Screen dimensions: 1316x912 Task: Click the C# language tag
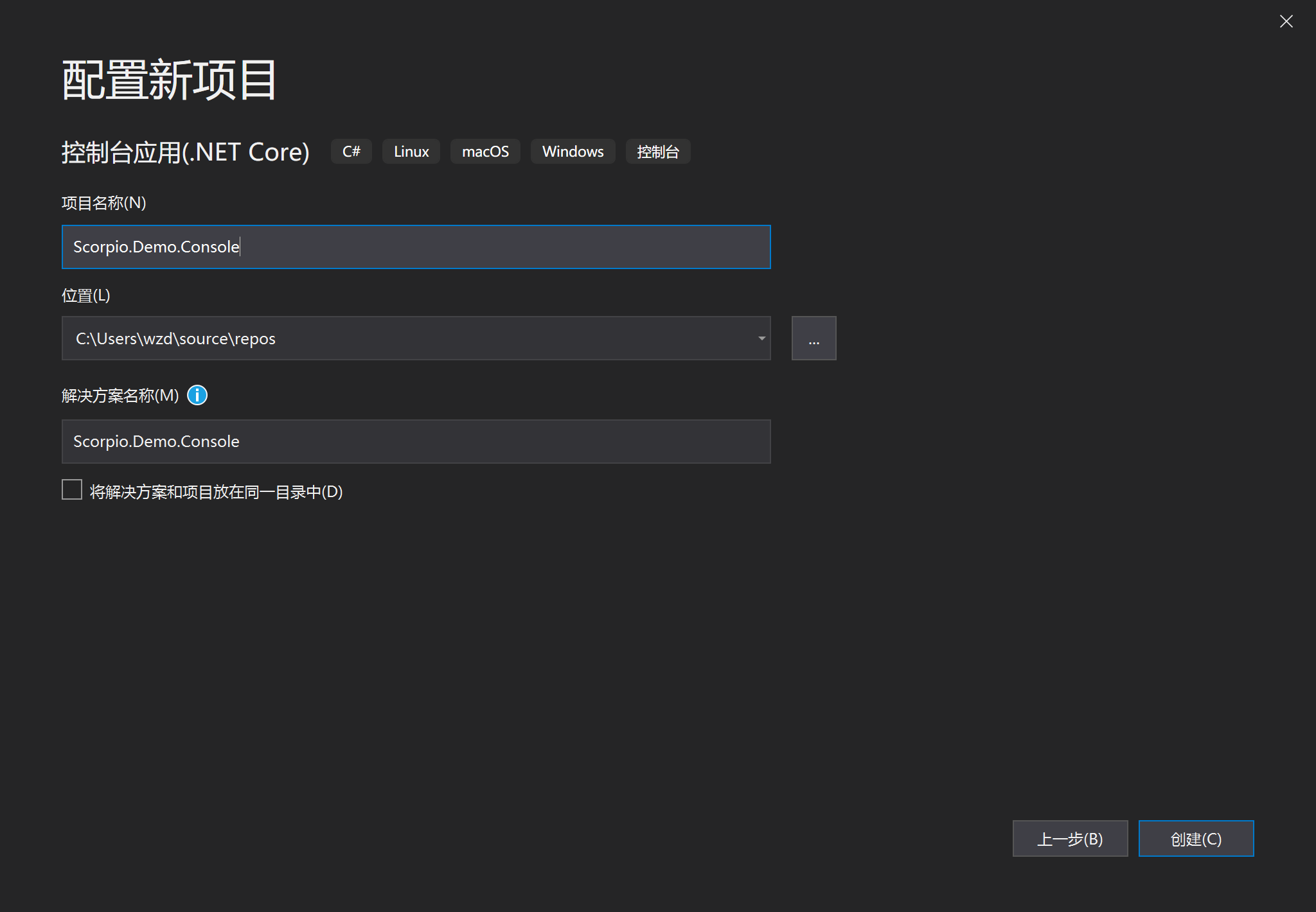[x=351, y=152]
